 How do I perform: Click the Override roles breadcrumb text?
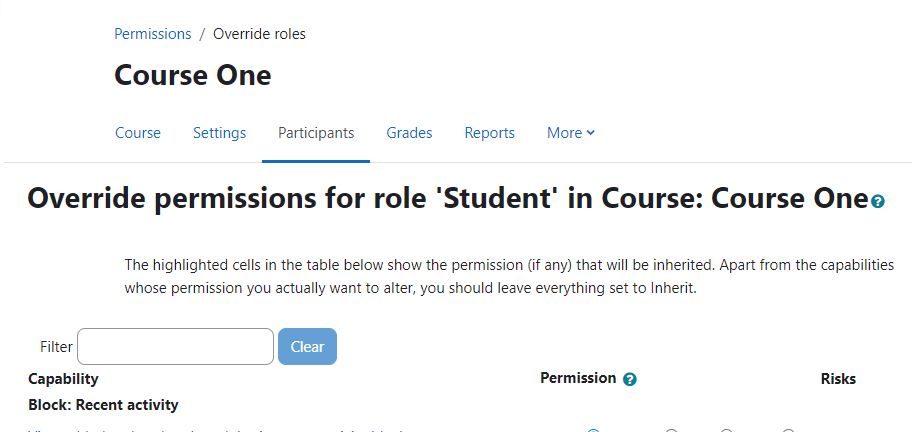point(259,34)
